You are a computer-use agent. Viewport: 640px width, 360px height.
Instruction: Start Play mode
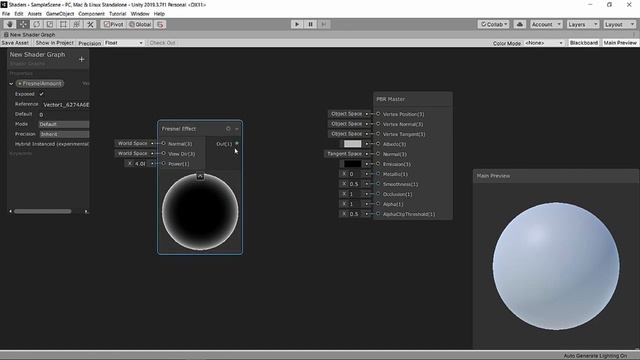tap(297, 24)
